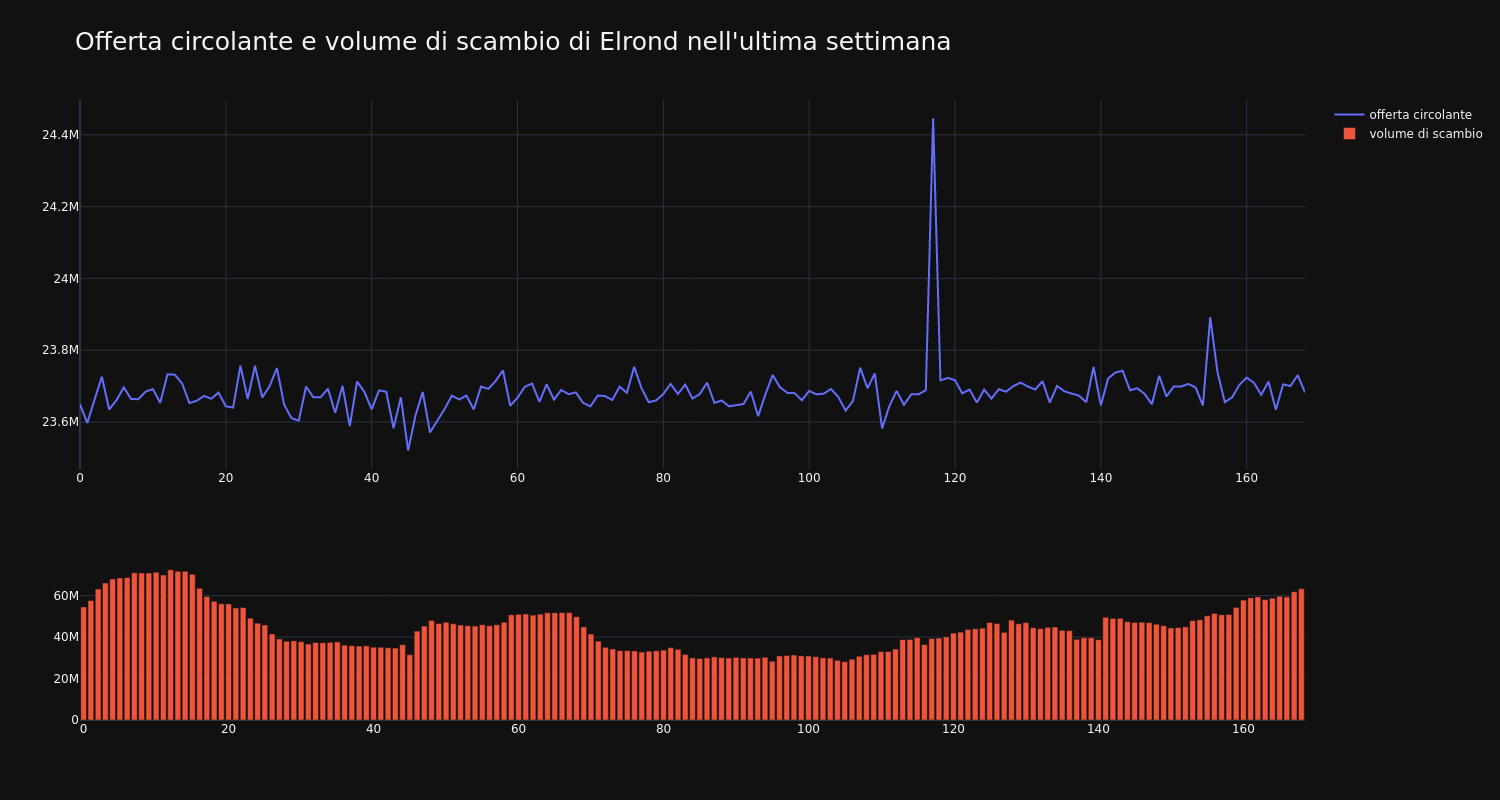Screen dimensions: 1500x800
Task: Click the lowest dip of the line near x=45
Action: coord(408,450)
